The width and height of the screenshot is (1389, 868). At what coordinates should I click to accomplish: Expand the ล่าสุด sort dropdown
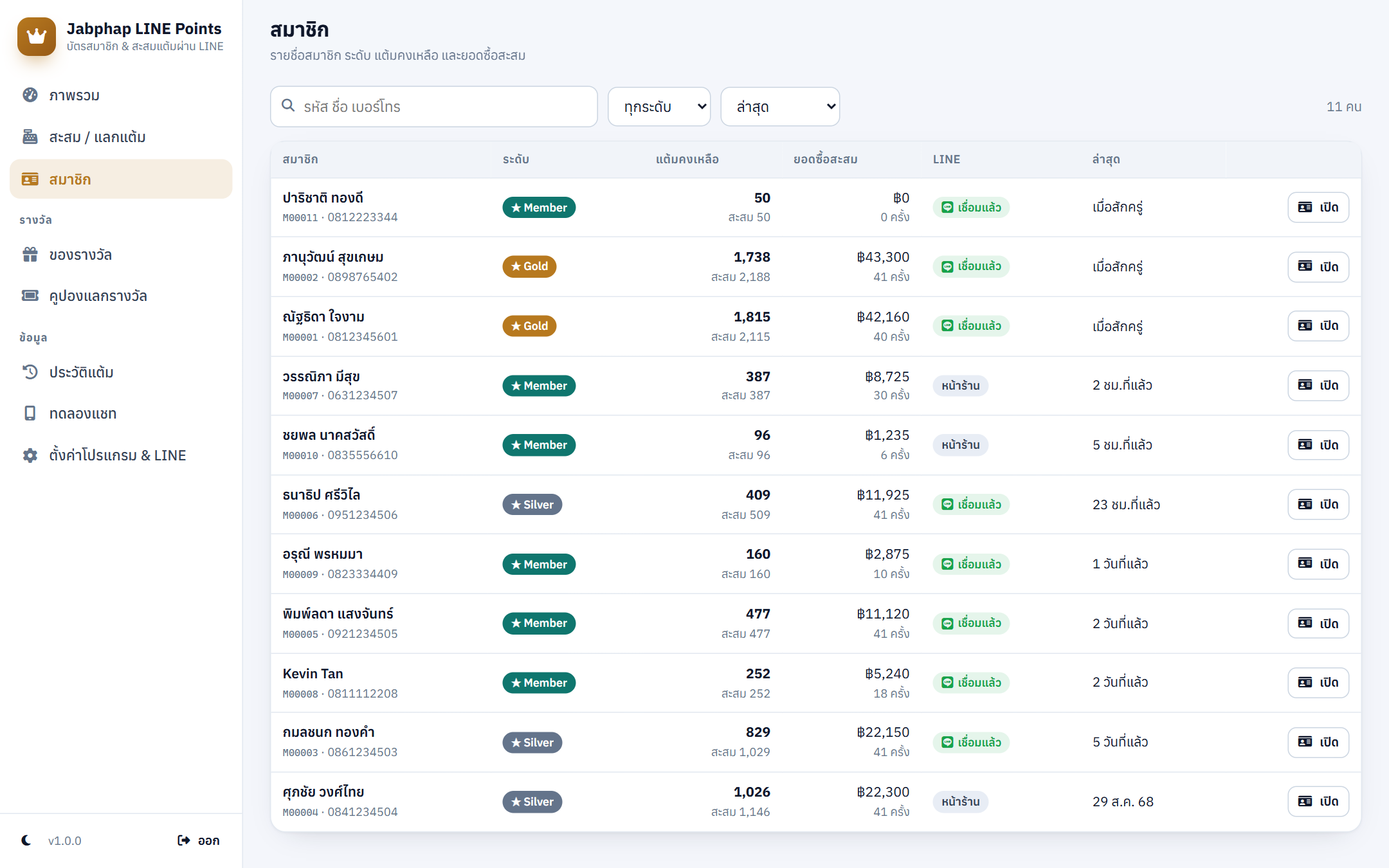[780, 107]
